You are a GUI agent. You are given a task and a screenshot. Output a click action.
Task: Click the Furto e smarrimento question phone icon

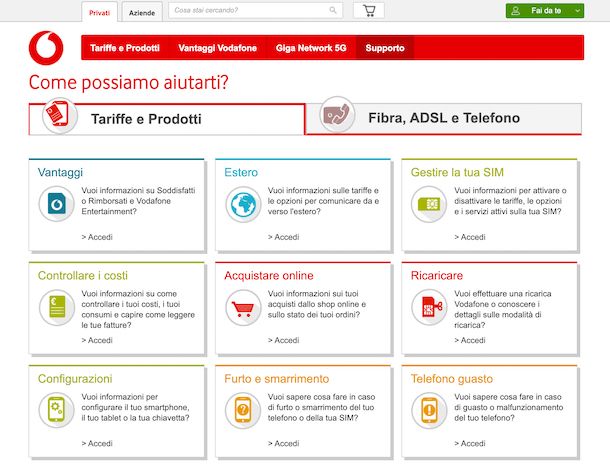pos(243,411)
